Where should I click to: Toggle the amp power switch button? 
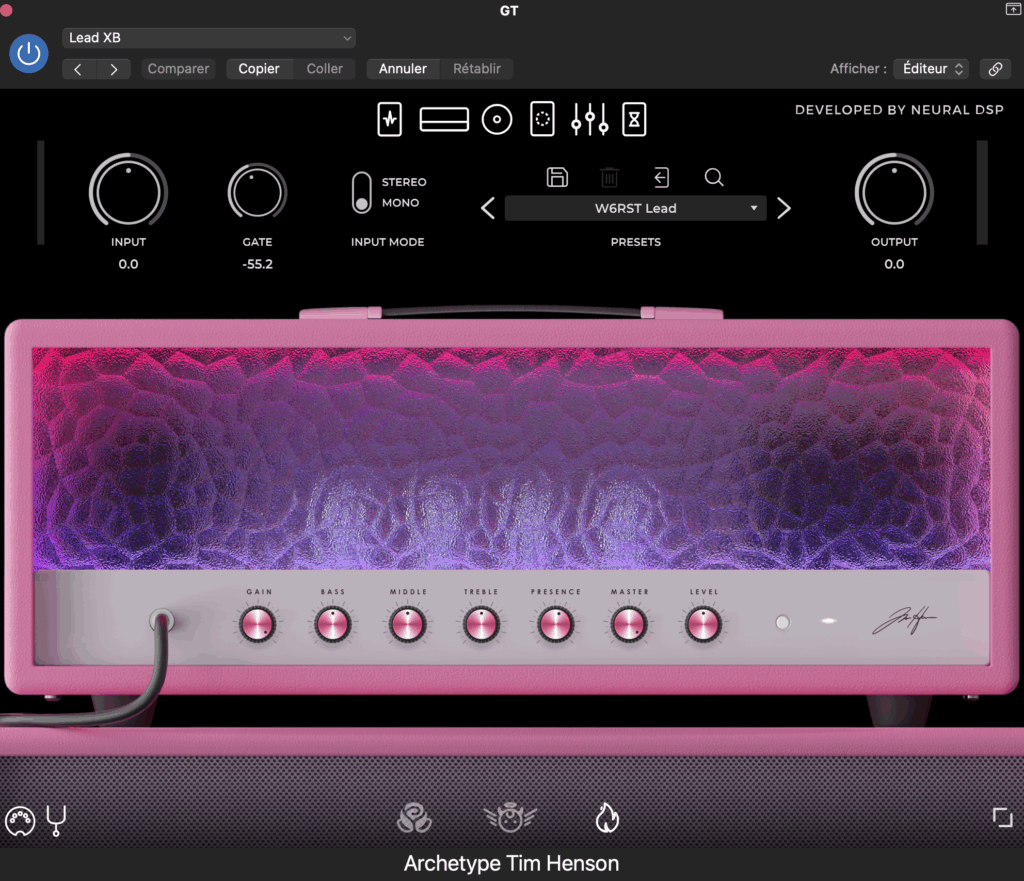(782, 622)
